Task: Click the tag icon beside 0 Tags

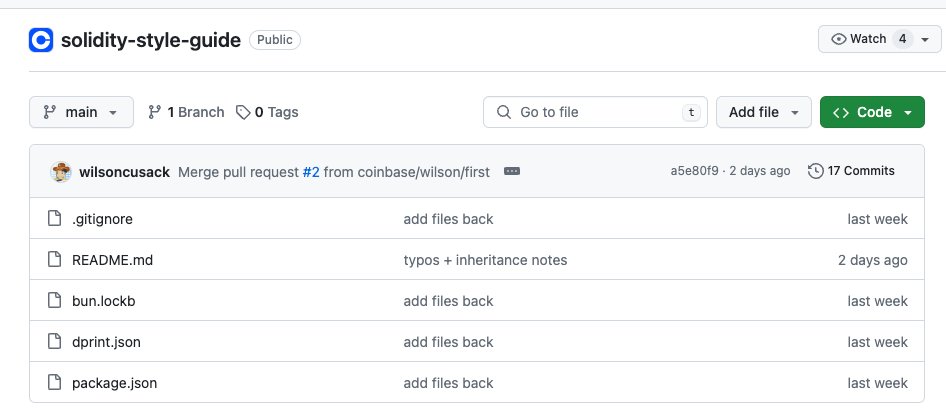Action: pos(243,112)
